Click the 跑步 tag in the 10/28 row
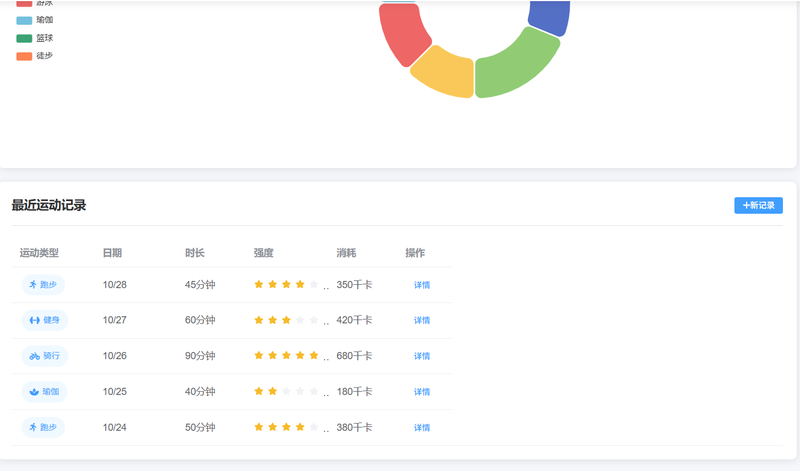Image resolution: width=800 pixels, height=471 pixels. pos(43,285)
